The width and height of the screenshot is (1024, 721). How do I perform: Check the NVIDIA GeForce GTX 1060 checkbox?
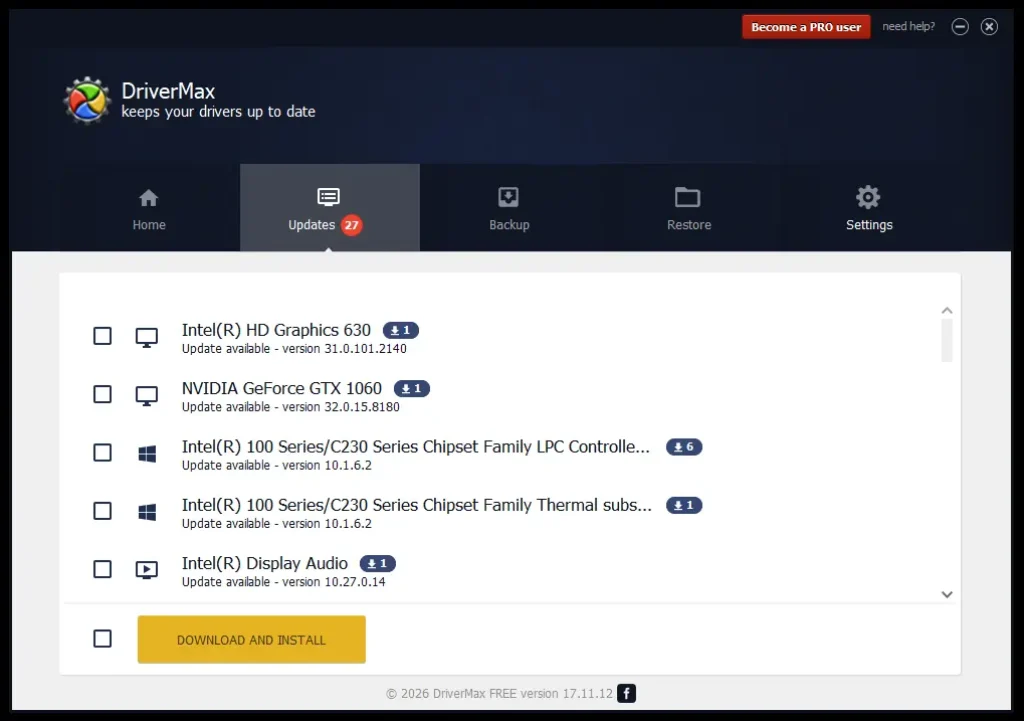pyautogui.click(x=103, y=394)
